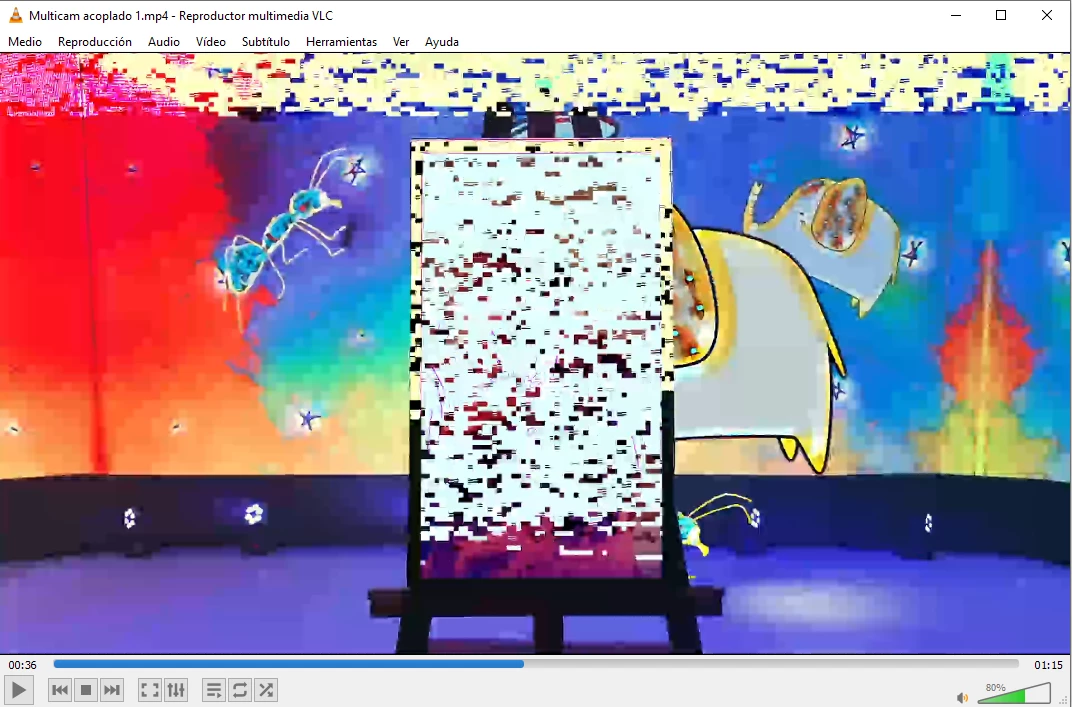Open the Reproducción menu

(x=94, y=42)
